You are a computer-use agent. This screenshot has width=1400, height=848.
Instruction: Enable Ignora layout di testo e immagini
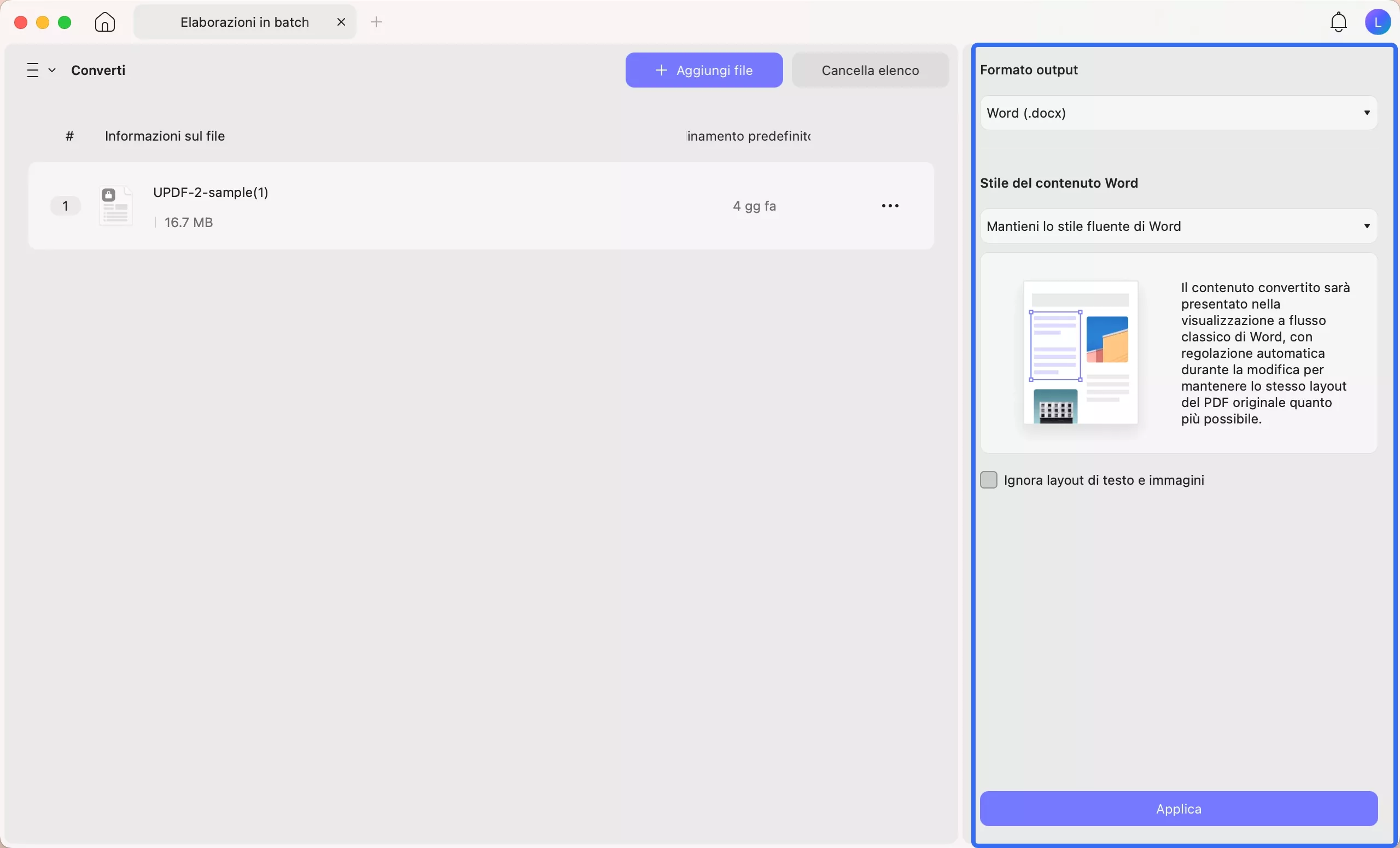point(989,480)
